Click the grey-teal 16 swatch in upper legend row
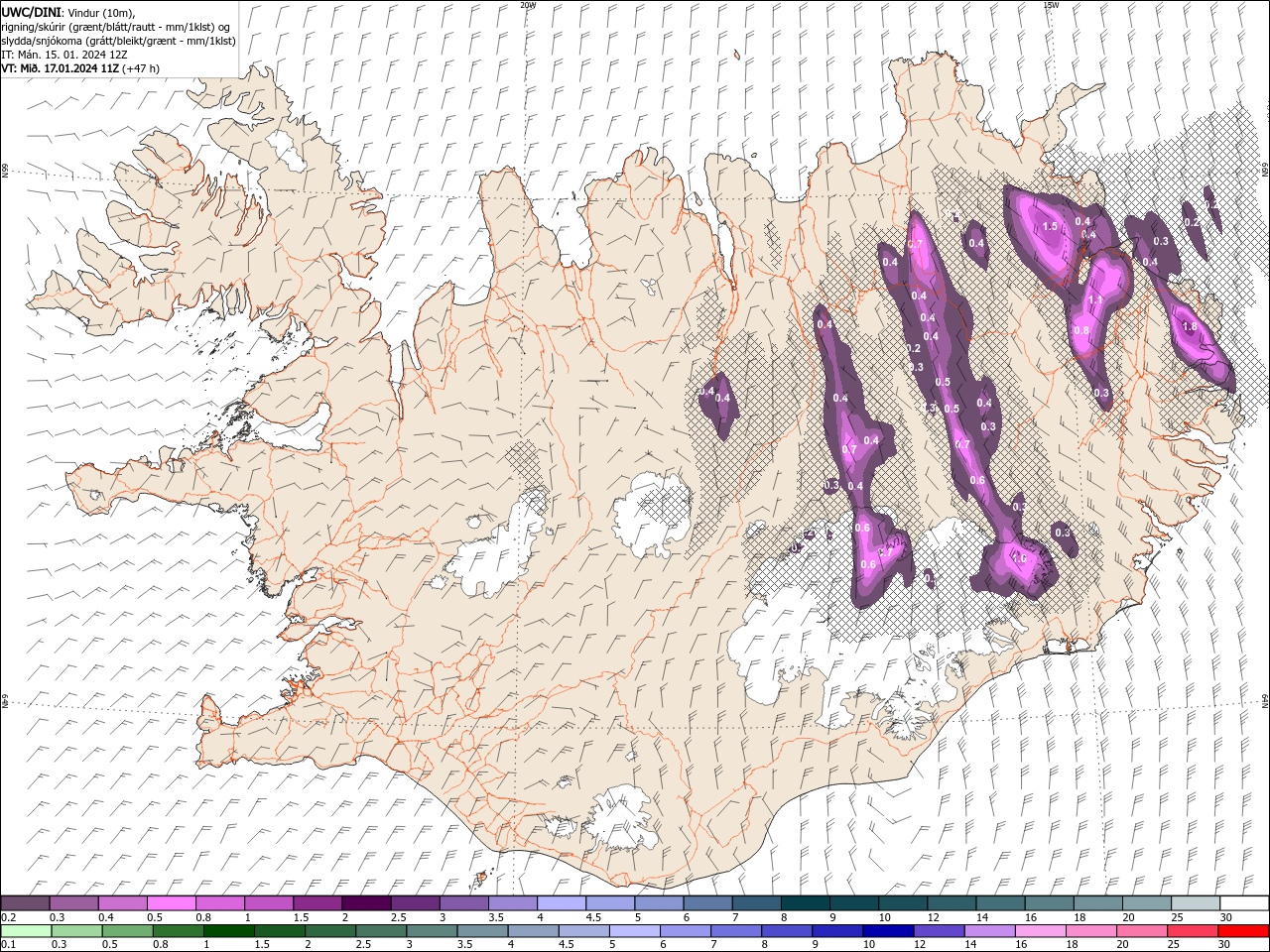The width and height of the screenshot is (1270, 952). click(1049, 903)
